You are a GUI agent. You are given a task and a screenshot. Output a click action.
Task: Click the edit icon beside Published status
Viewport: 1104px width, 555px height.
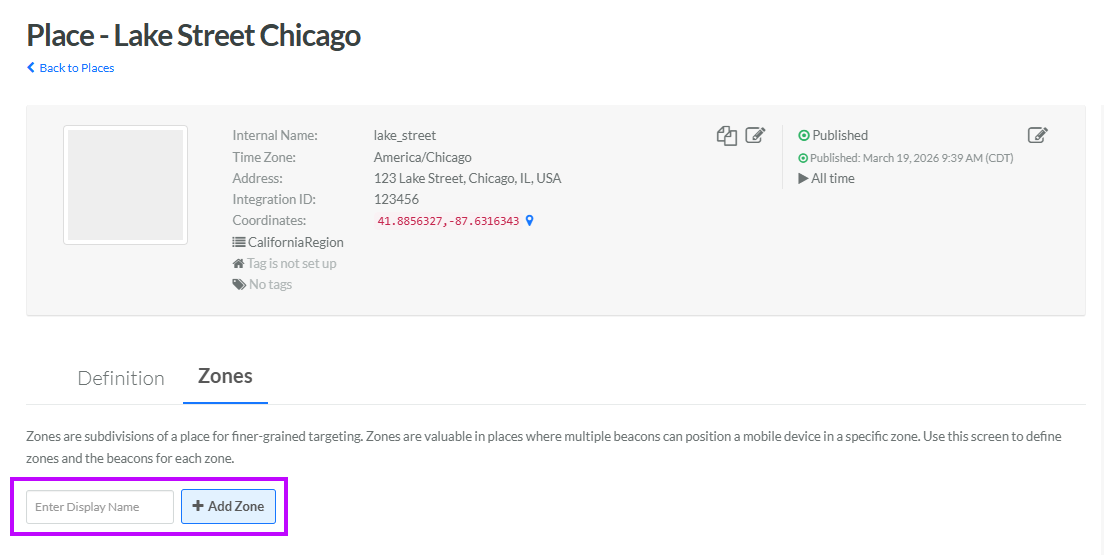click(x=1038, y=135)
